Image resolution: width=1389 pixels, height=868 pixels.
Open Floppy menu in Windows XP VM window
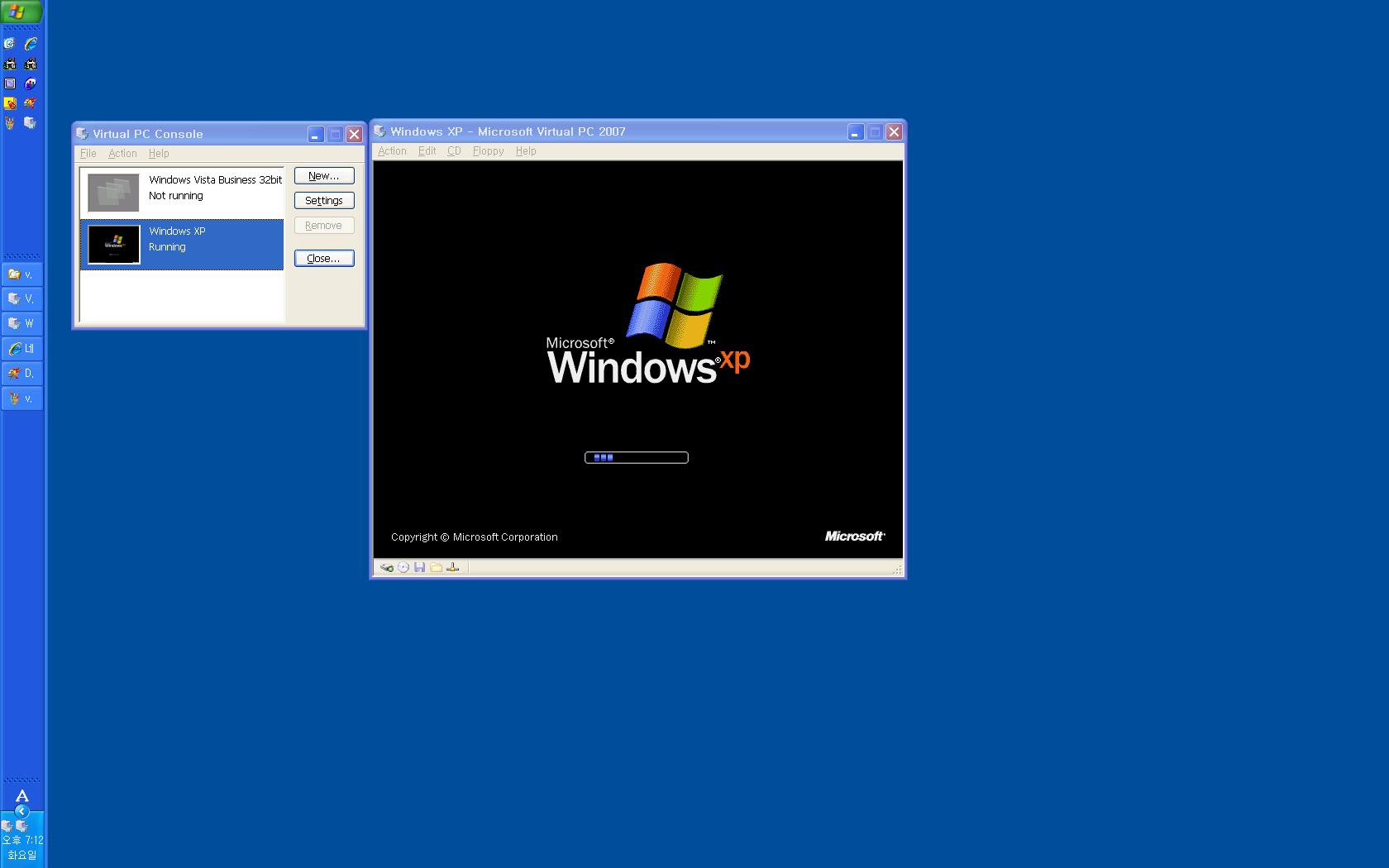(x=488, y=151)
